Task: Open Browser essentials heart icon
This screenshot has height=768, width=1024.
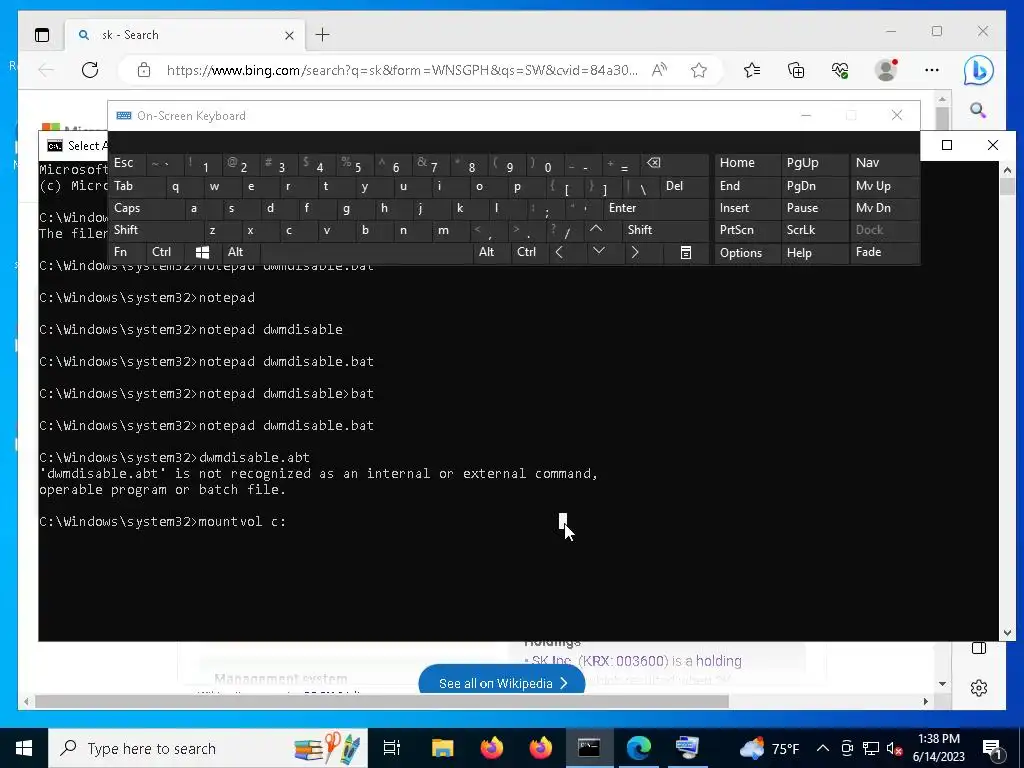Action: pos(840,70)
